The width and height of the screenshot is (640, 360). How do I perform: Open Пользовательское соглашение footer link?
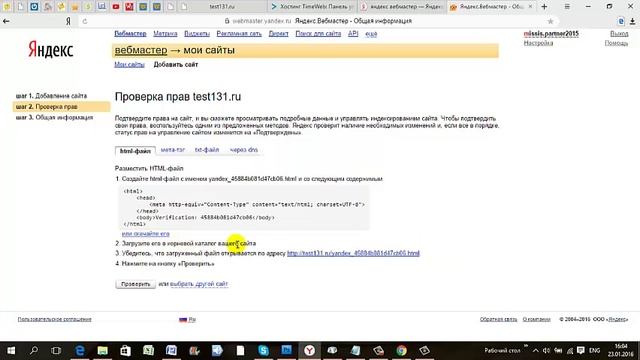(54, 319)
